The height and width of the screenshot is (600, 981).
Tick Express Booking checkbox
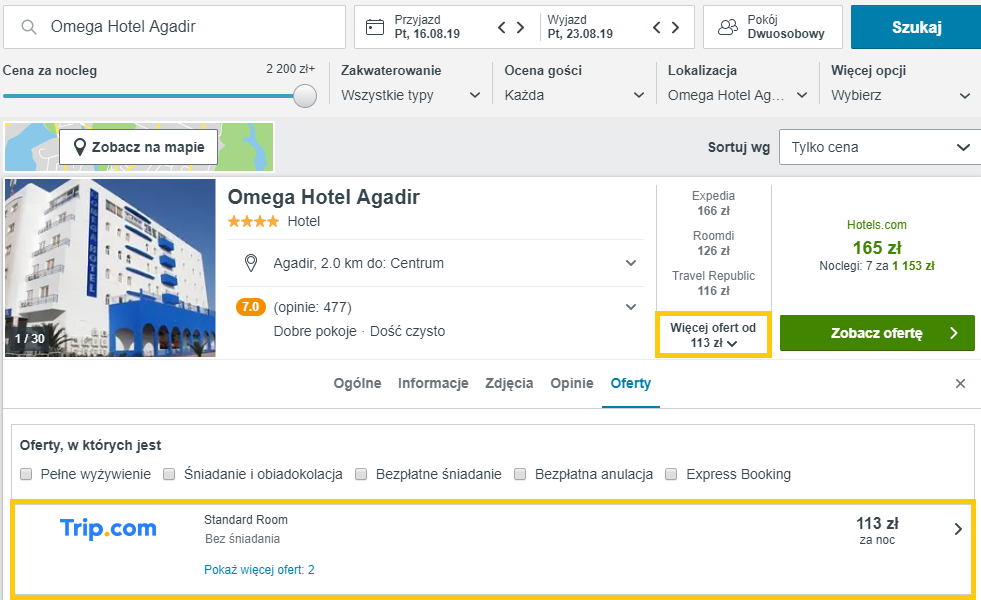tap(671, 474)
